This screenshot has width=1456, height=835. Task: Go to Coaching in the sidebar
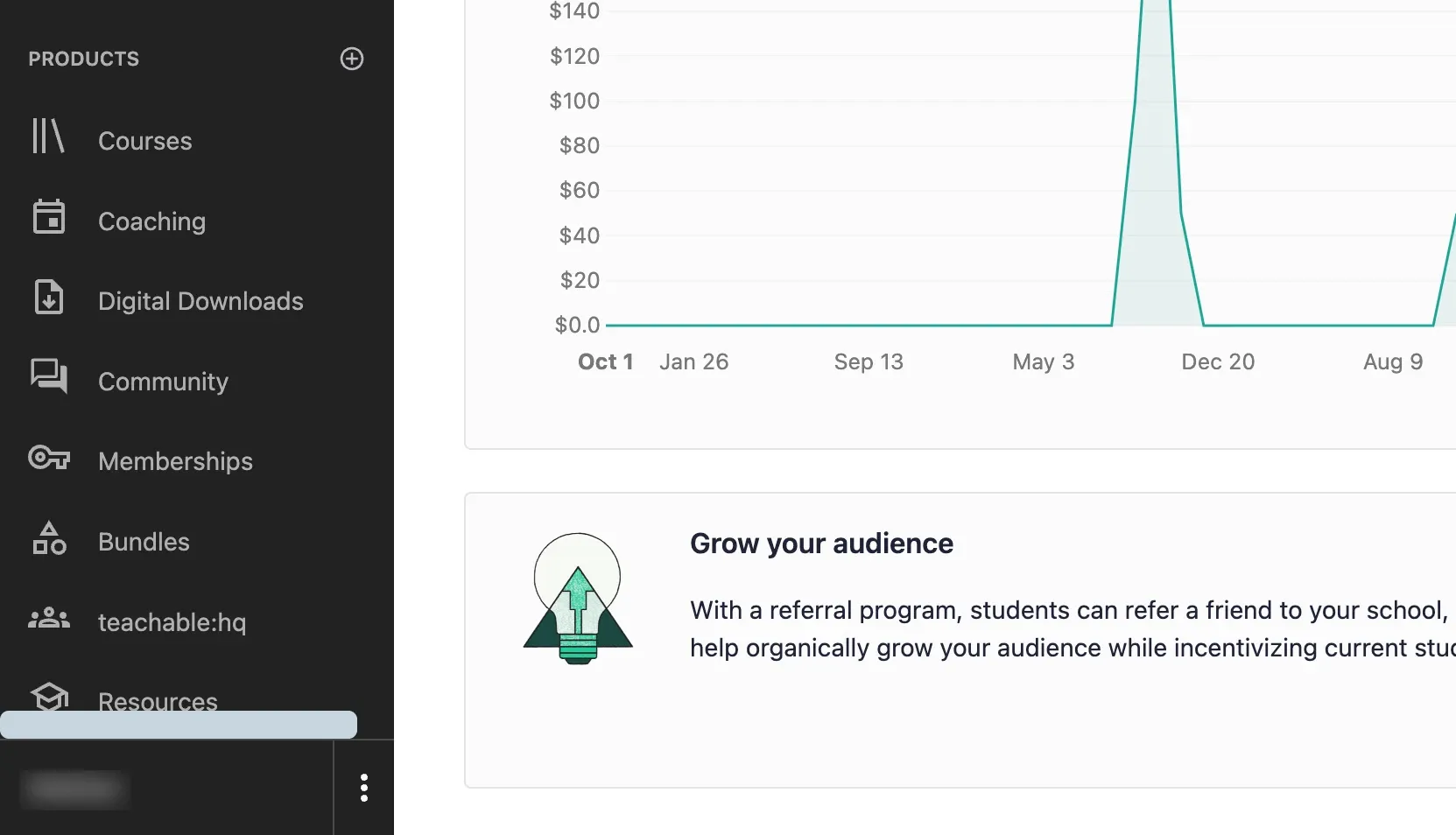[152, 221]
